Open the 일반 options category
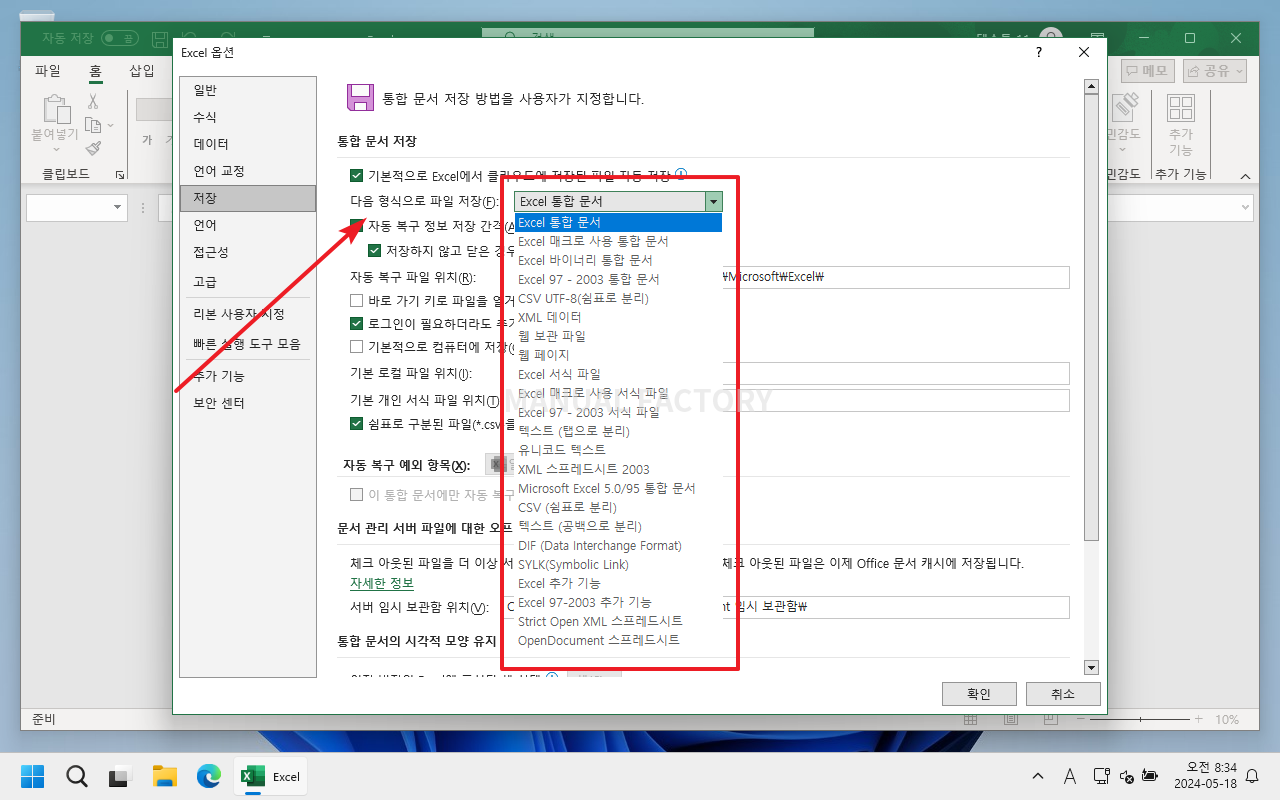The width and height of the screenshot is (1280, 800). [x=248, y=90]
